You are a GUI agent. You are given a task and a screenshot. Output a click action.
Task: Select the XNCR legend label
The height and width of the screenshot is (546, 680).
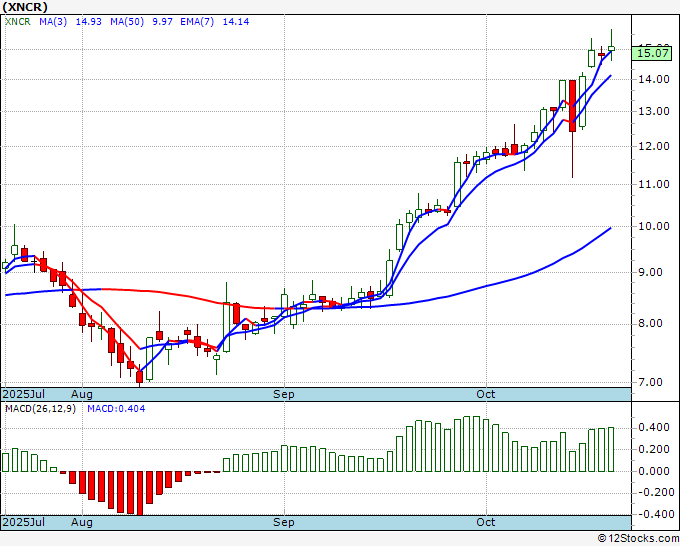[17, 22]
